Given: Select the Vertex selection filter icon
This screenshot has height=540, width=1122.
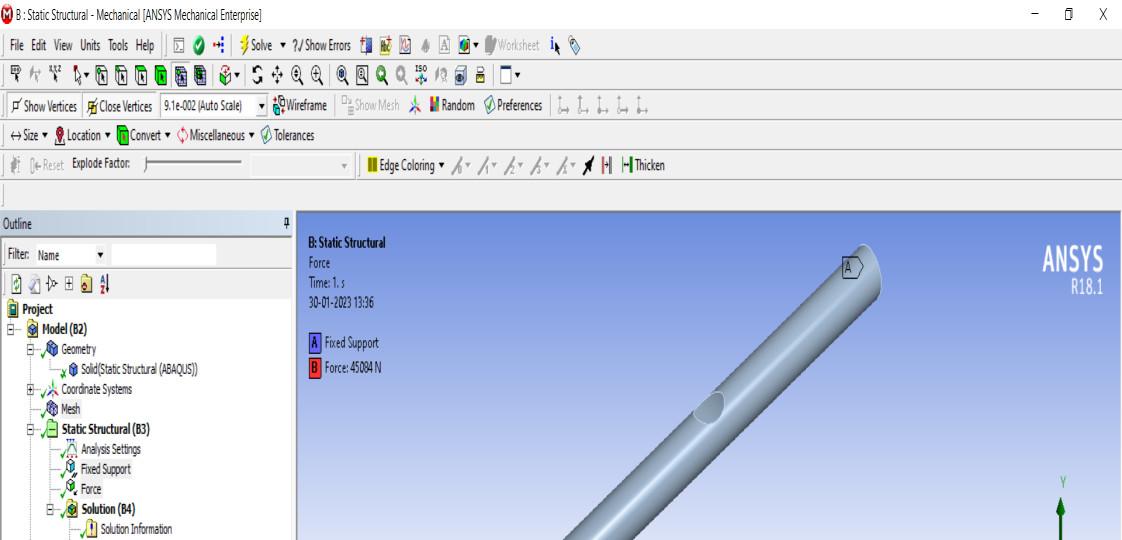Looking at the screenshot, I should pyautogui.click(x=102, y=75).
